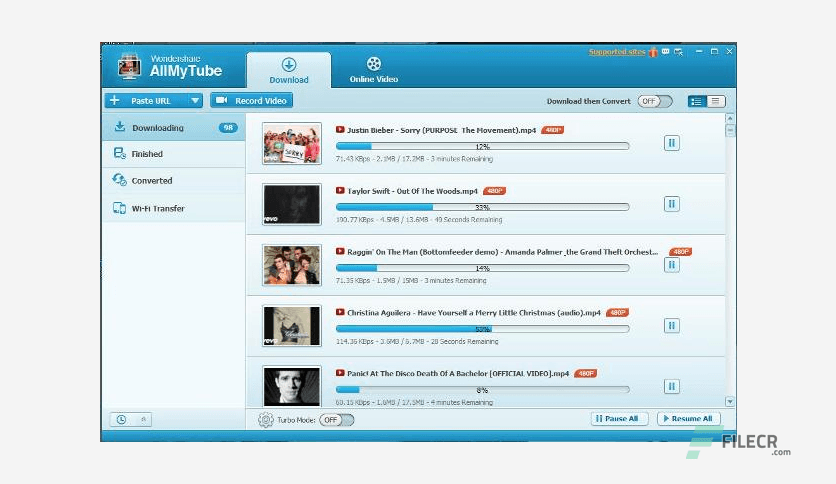Click the YouTube icon of Raggin' item
The width and height of the screenshot is (836, 484).
click(340, 251)
